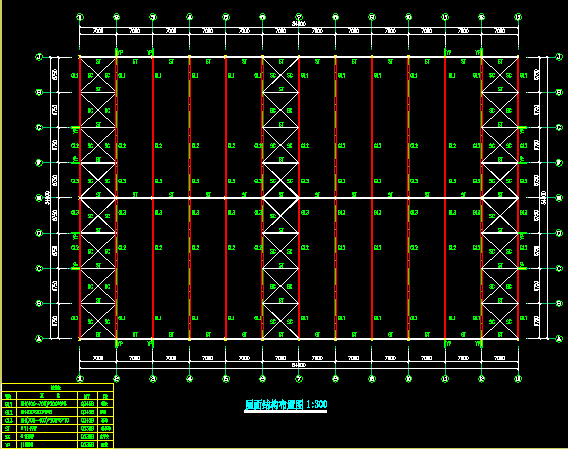Image resolution: width=568 pixels, height=449 pixels.
Task: Click left-side axis bubble J
Action: click(x=39, y=57)
